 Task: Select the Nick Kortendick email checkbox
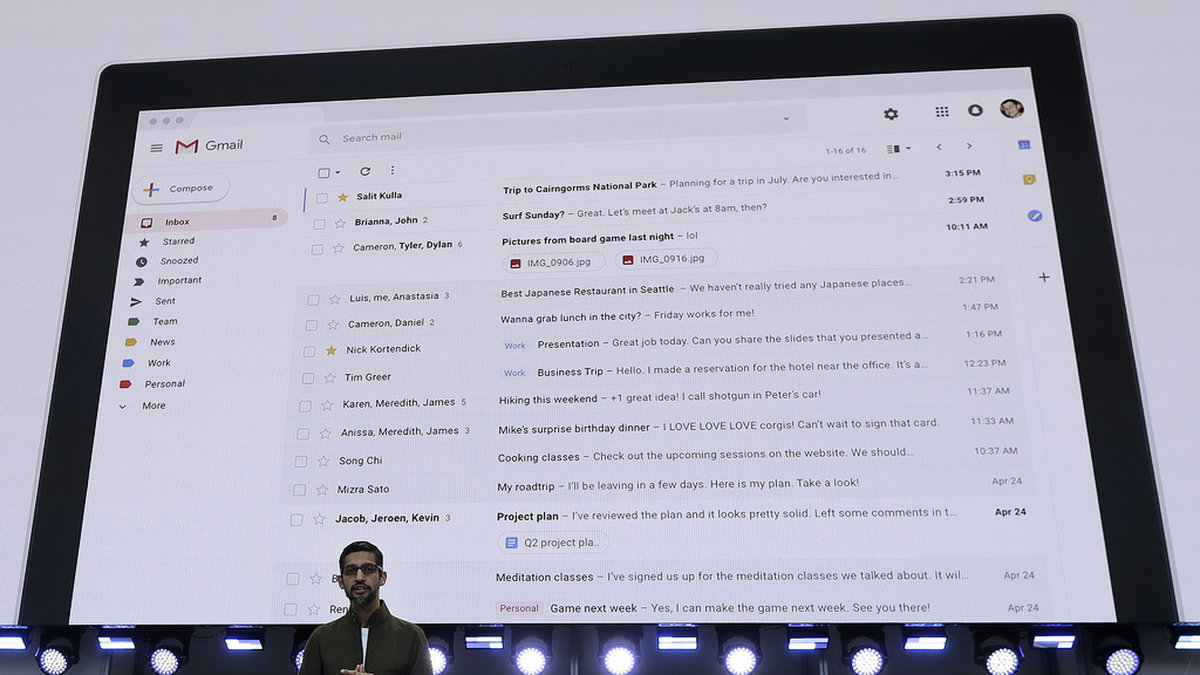(x=309, y=351)
